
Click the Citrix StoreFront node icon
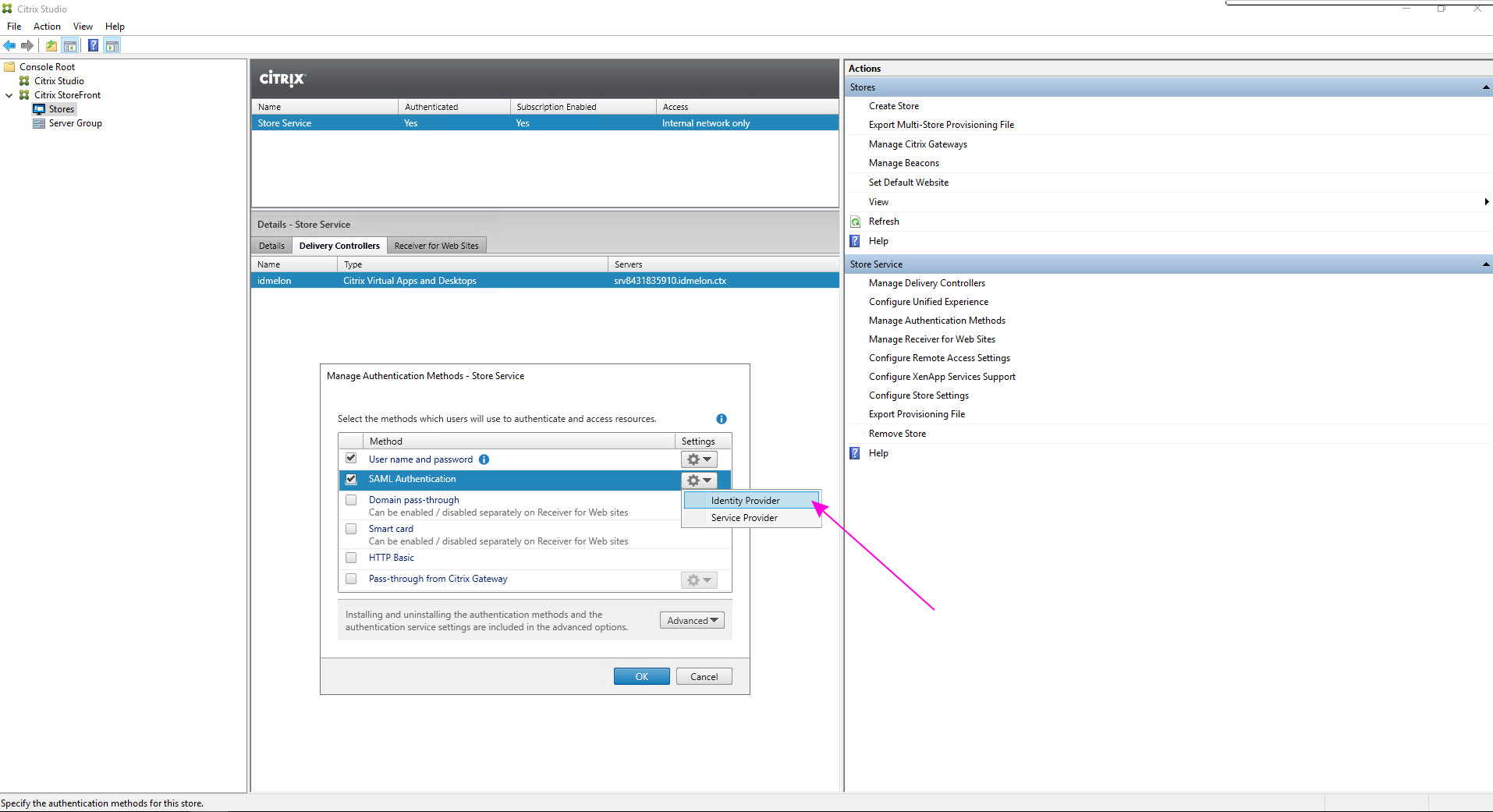tap(24, 95)
